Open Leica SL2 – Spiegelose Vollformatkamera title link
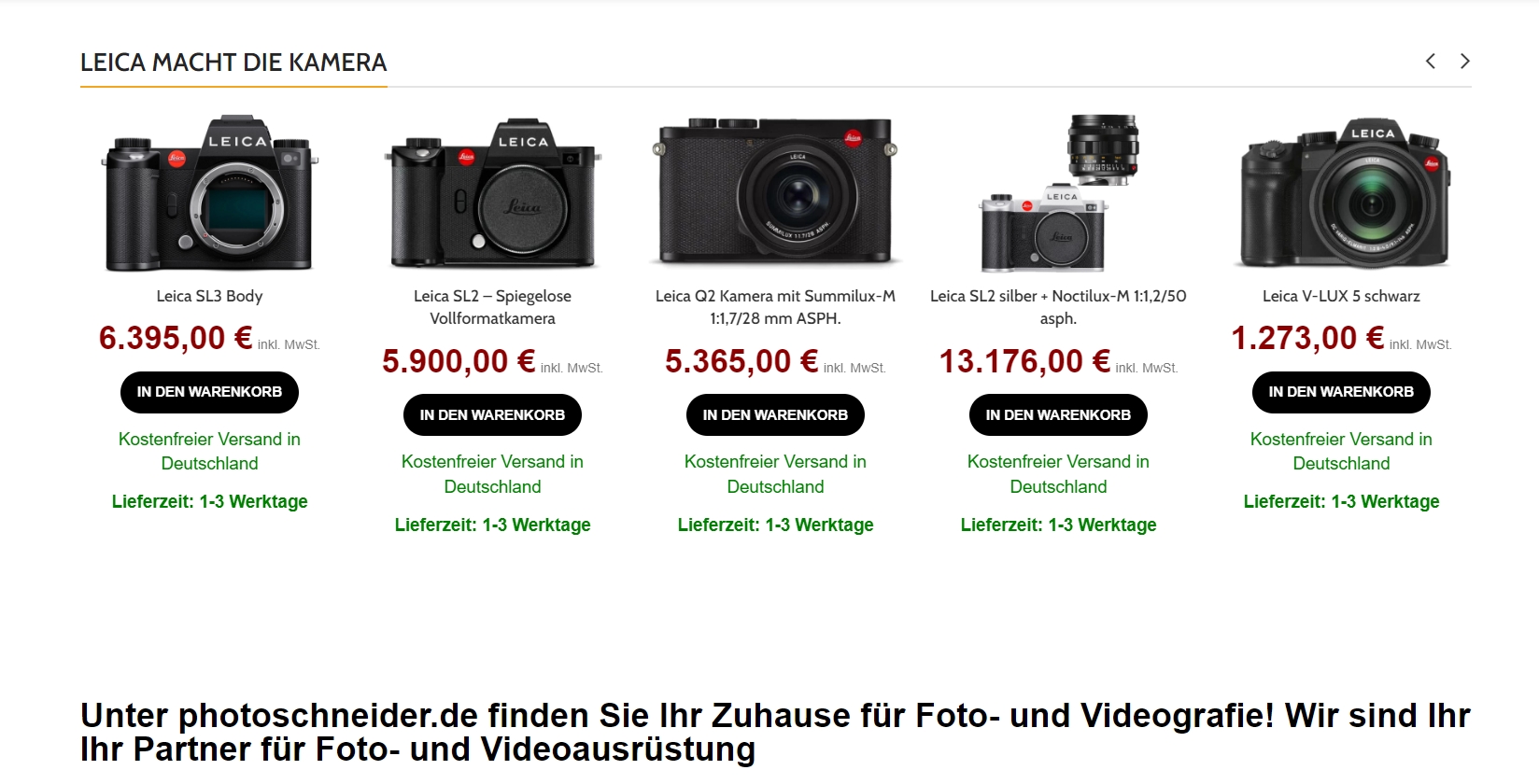The width and height of the screenshot is (1539, 784). coord(492,307)
